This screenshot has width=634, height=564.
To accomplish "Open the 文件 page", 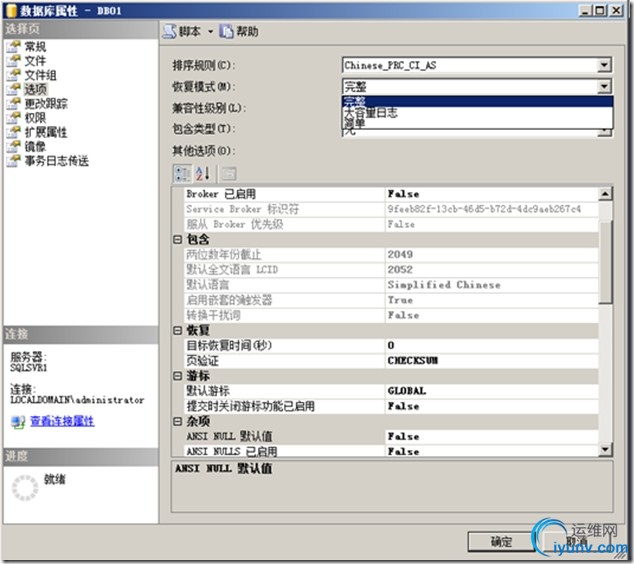I will click(x=35, y=61).
